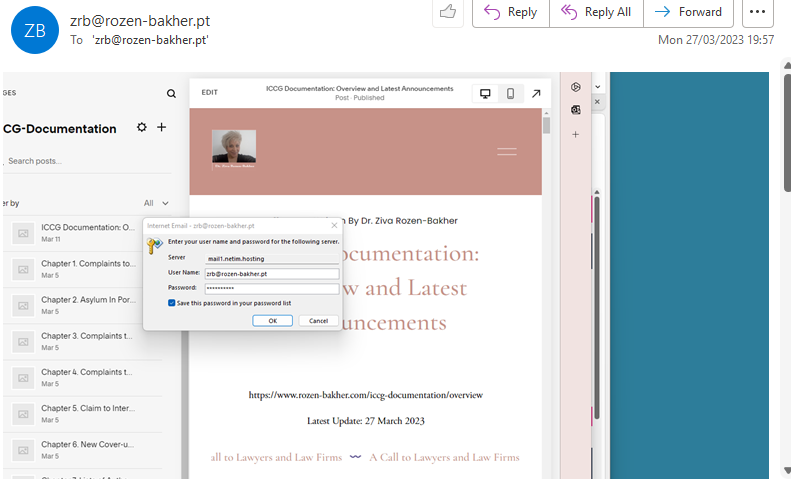
Task: Click the recipient address in the To line
Action: point(150,40)
